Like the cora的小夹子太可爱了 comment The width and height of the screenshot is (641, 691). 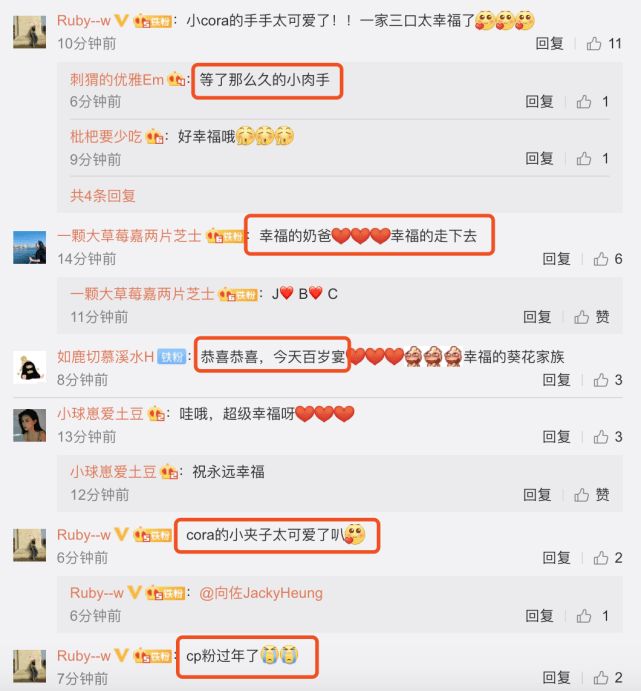tap(600, 558)
